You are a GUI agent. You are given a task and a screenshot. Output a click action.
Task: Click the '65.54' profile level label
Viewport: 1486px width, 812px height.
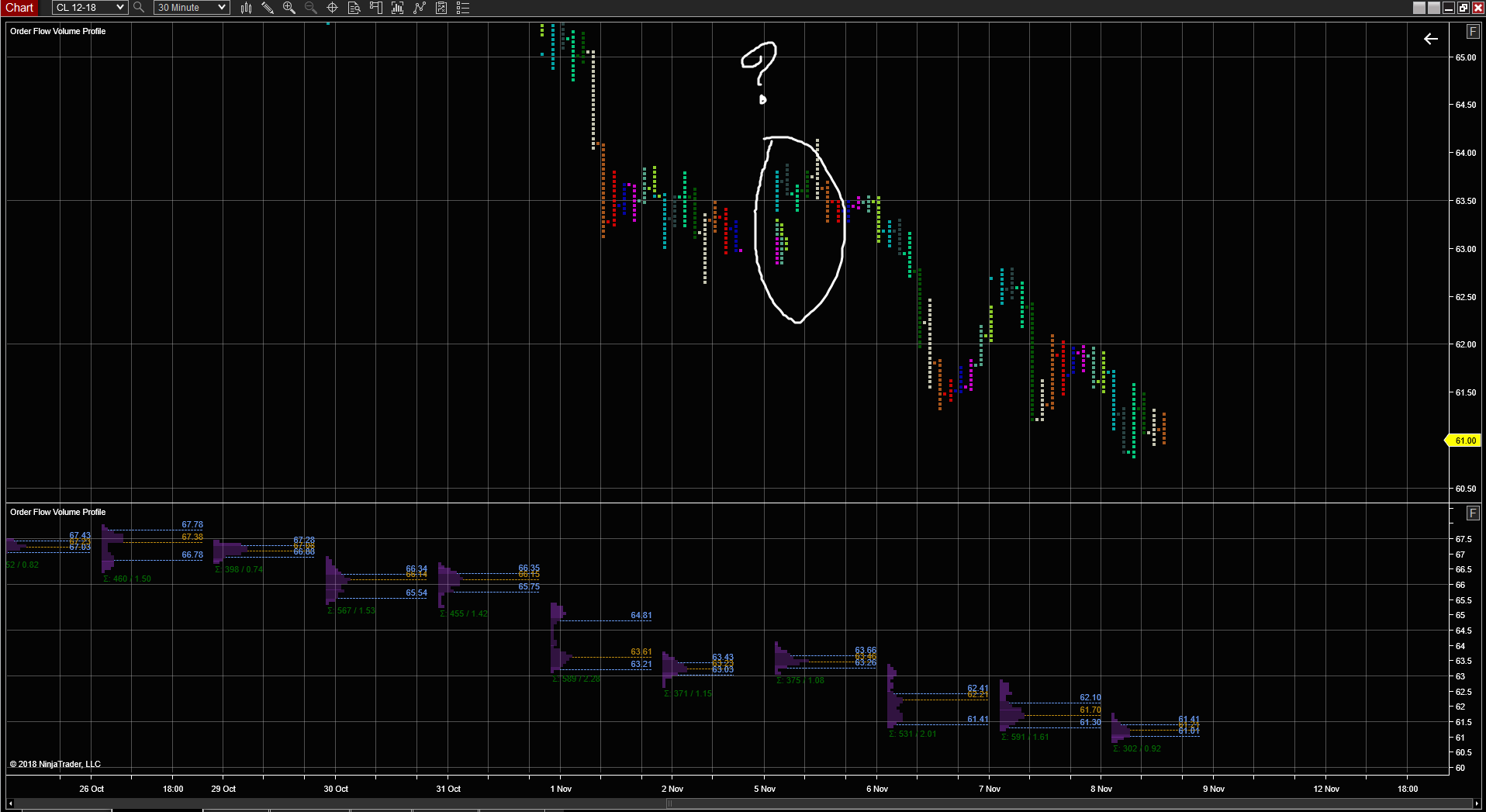(416, 593)
